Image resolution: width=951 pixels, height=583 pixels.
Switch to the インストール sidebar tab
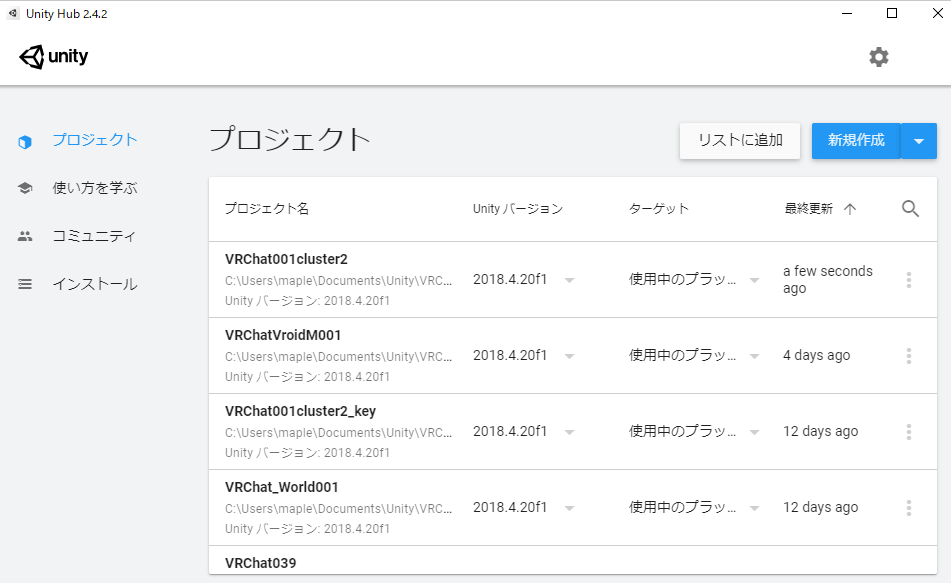(x=95, y=284)
